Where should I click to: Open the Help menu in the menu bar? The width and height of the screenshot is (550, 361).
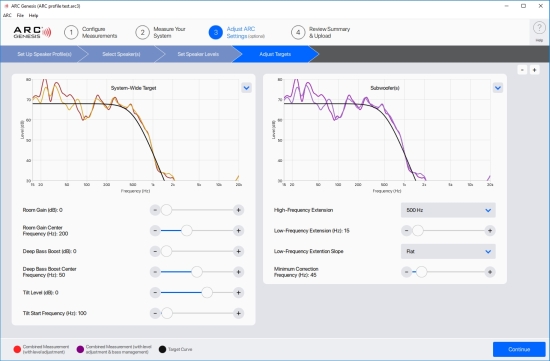coord(33,15)
